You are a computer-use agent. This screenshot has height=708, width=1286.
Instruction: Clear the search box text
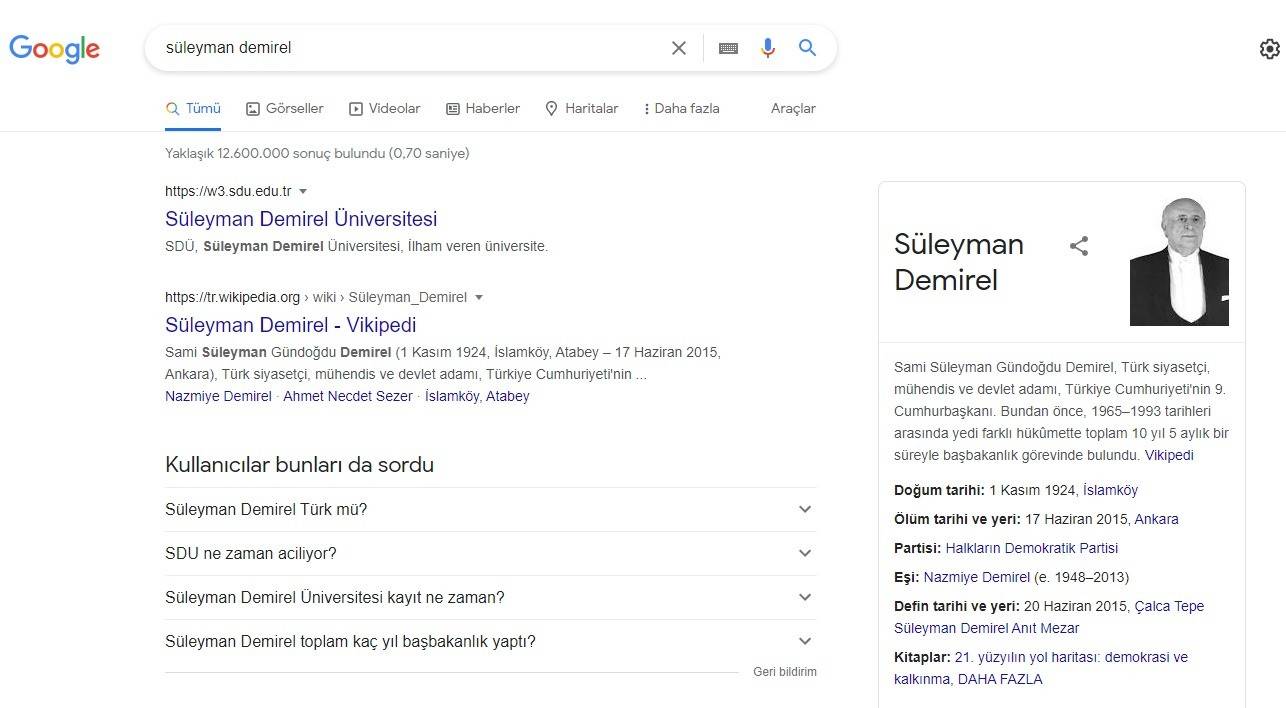tap(678, 48)
